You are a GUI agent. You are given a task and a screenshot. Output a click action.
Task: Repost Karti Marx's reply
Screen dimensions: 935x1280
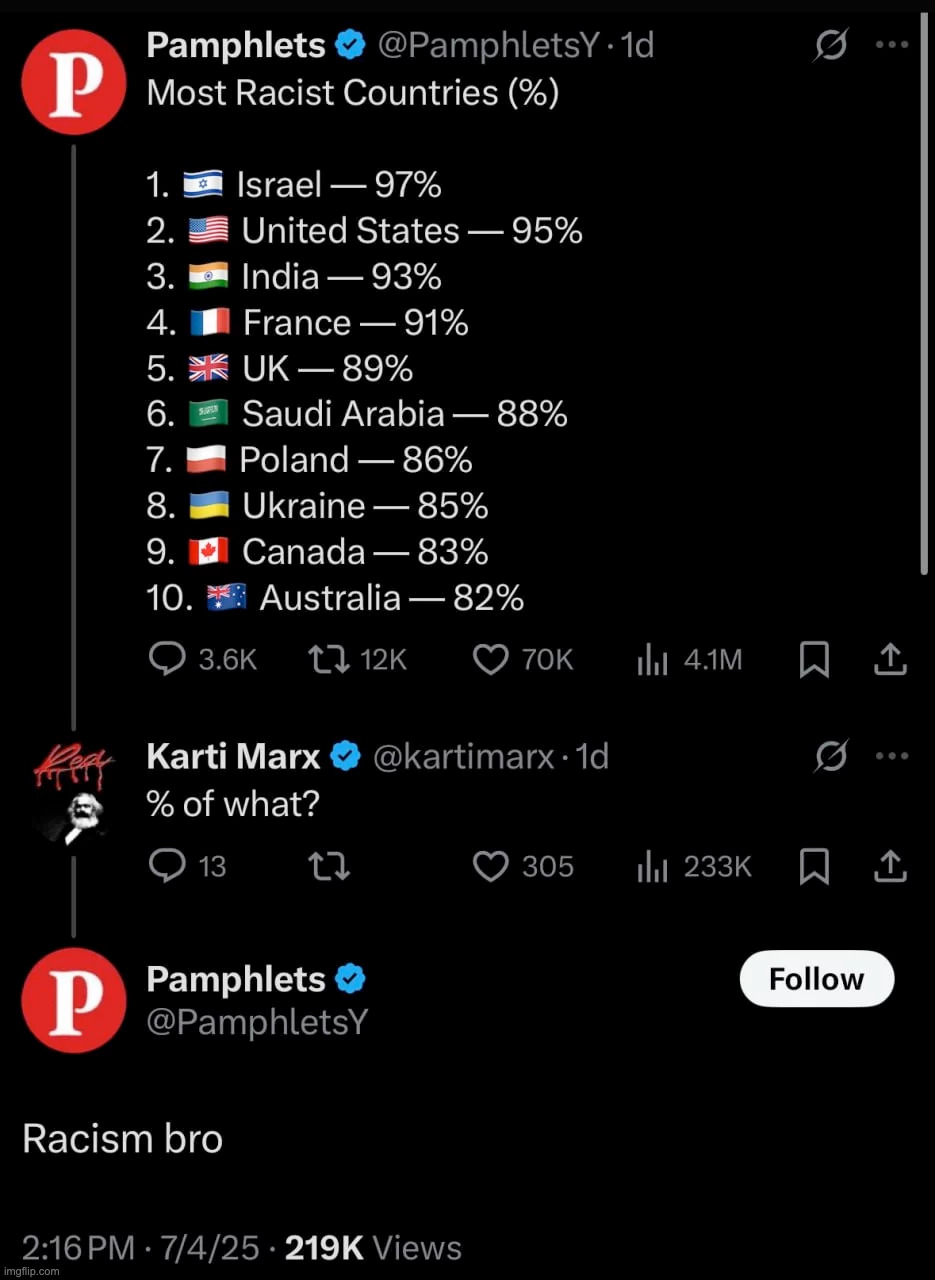coord(329,866)
